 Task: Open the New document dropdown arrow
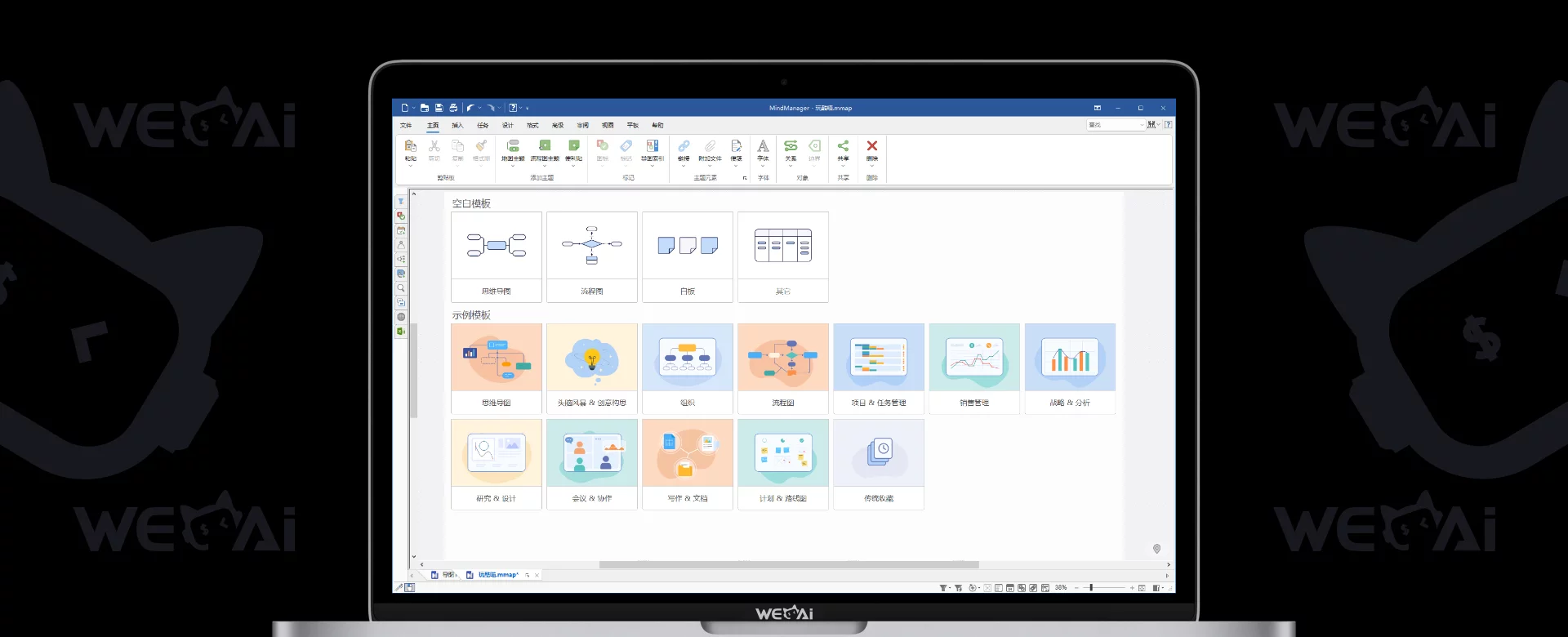click(x=414, y=108)
